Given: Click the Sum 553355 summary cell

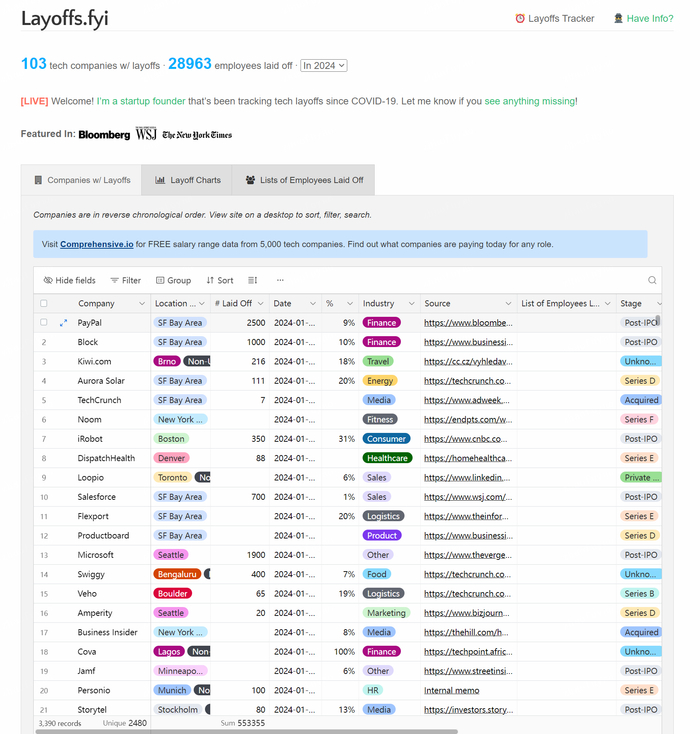Looking at the screenshot, I should click(x=243, y=723).
